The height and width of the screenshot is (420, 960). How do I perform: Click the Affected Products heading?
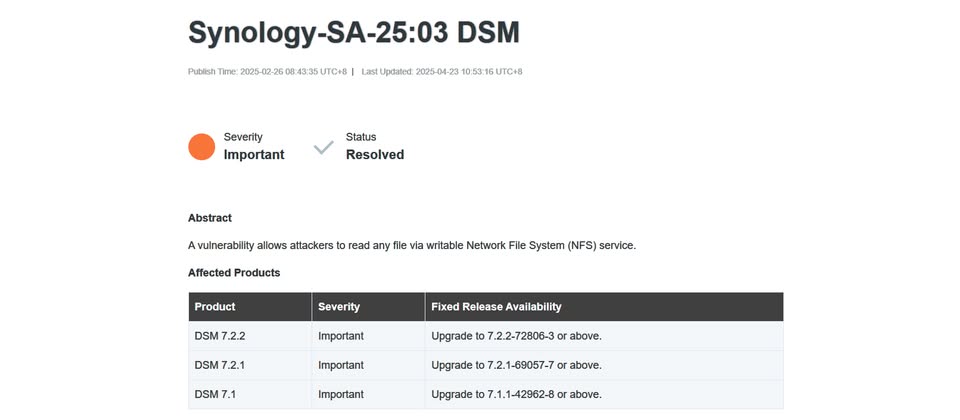234,273
